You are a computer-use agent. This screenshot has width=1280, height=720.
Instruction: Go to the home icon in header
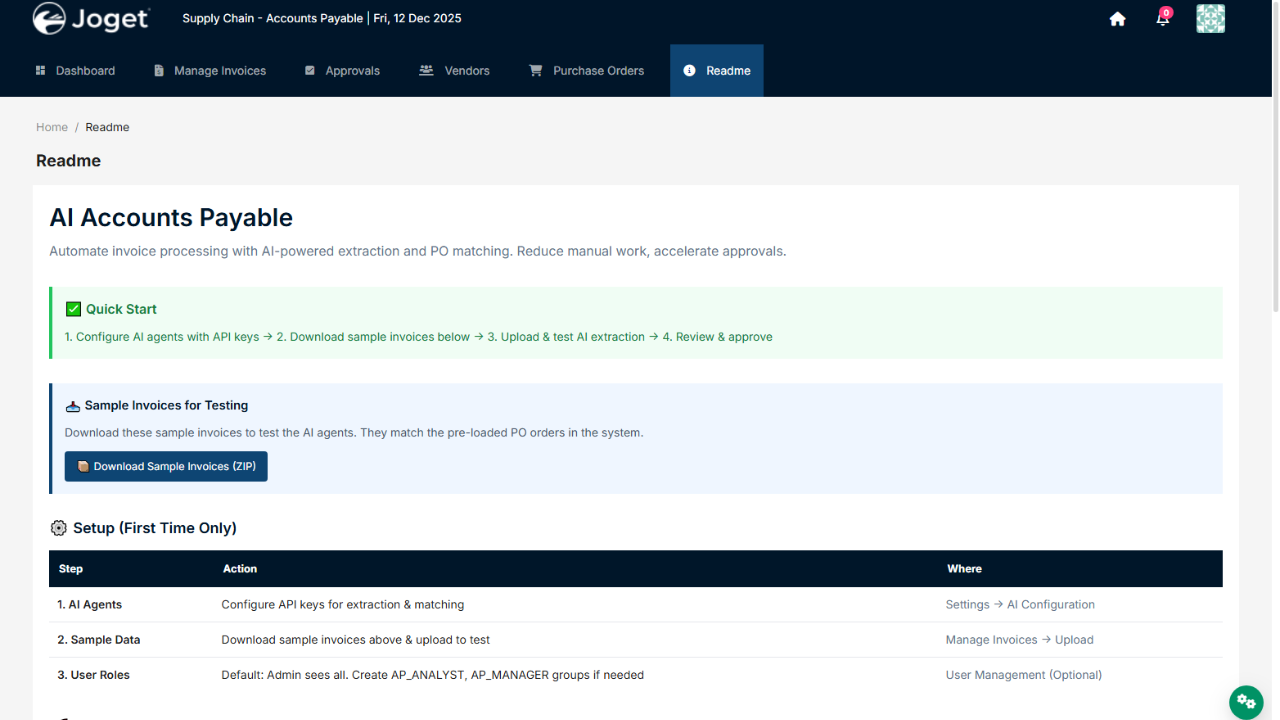[1118, 19]
